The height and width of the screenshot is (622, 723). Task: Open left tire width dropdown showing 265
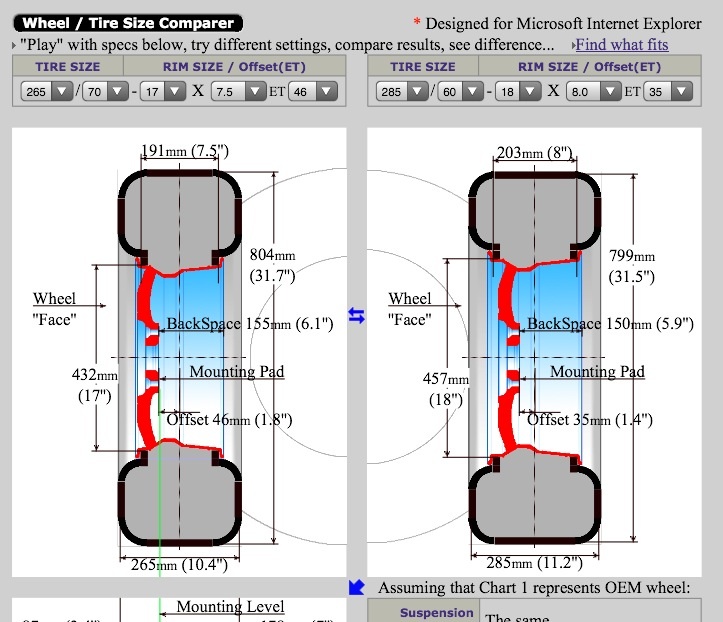click(46, 91)
